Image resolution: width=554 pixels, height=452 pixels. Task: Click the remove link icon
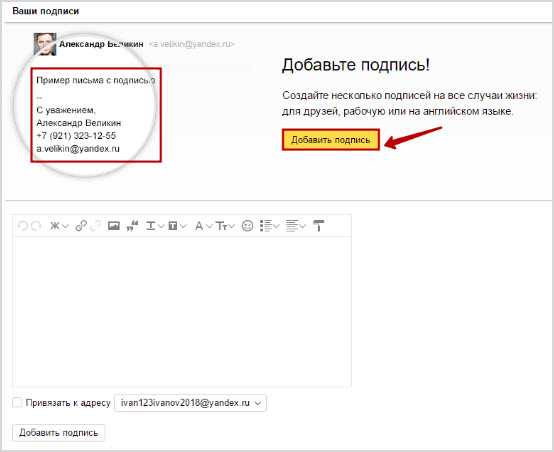pyautogui.click(x=95, y=225)
